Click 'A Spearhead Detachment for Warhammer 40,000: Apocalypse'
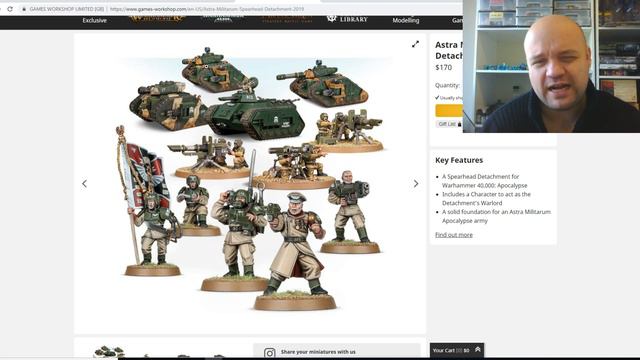Viewport: 640px width, 360px height. (484, 181)
